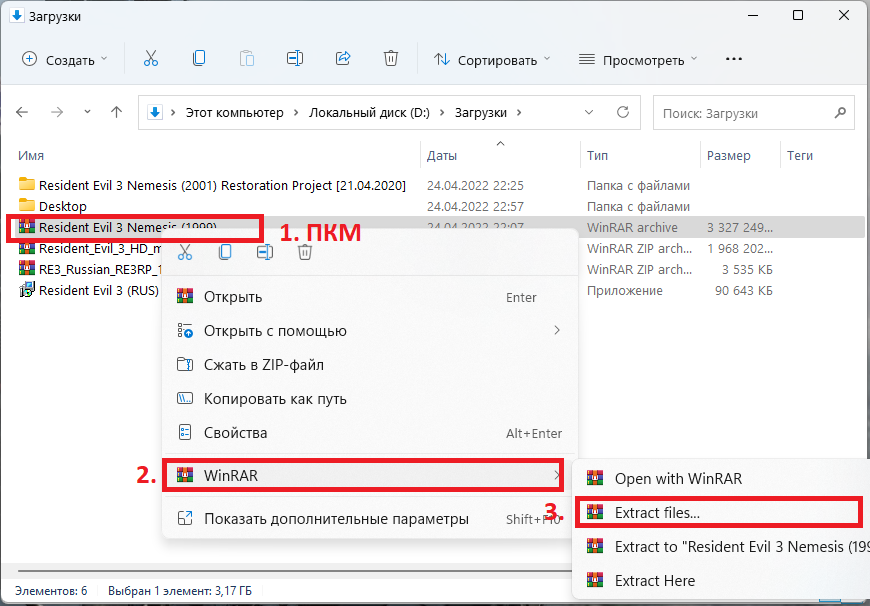Expand the chevron after Локальный диск (D:)
This screenshot has width=870, height=606.
442,113
